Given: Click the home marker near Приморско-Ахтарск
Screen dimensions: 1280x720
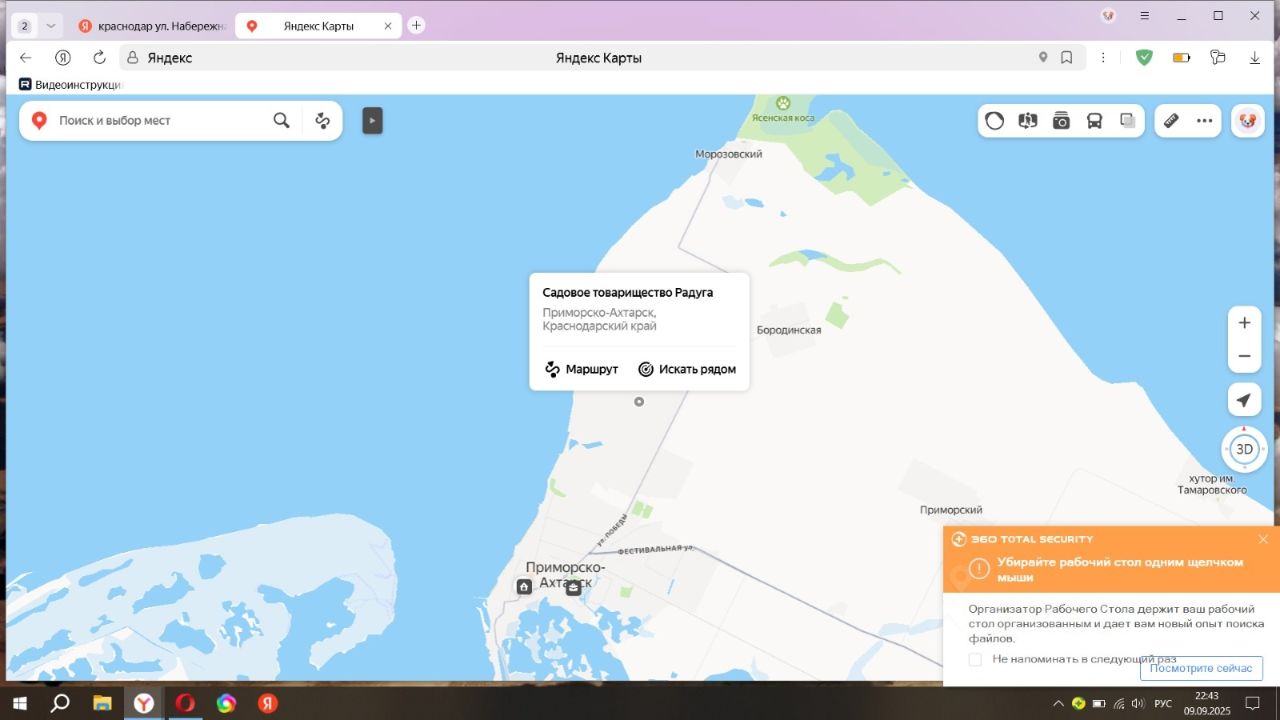Looking at the screenshot, I should pos(524,587).
